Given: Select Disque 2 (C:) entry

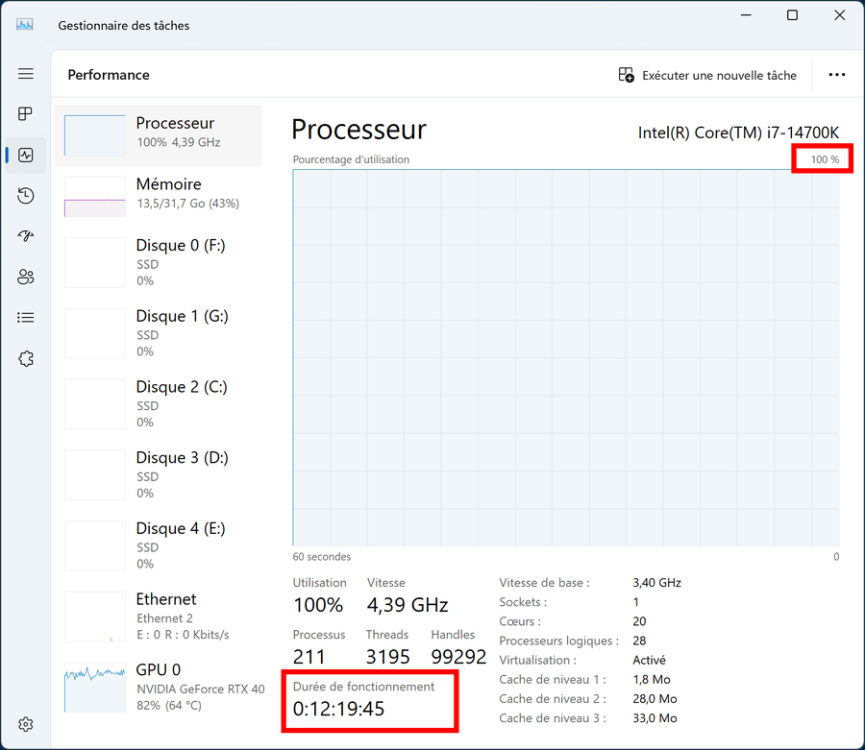Looking at the screenshot, I should coord(159,403).
